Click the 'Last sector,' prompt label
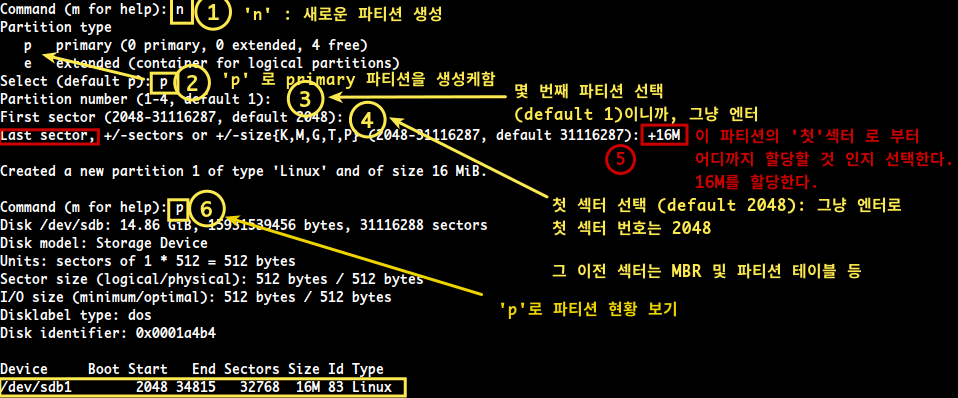 tap(48, 135)
